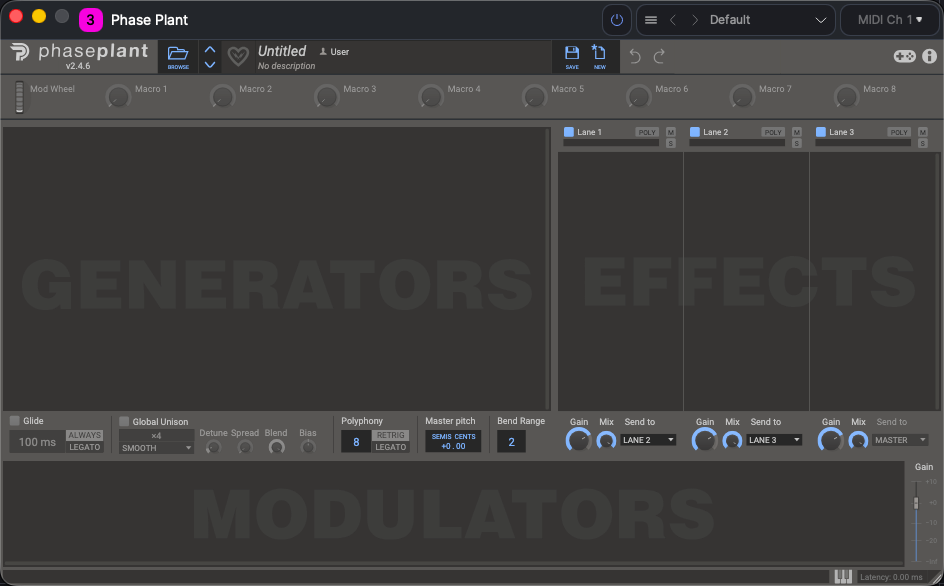This screenshot has height=586, width=944.
Task: Undo the last action
Action: pos(635,56)
